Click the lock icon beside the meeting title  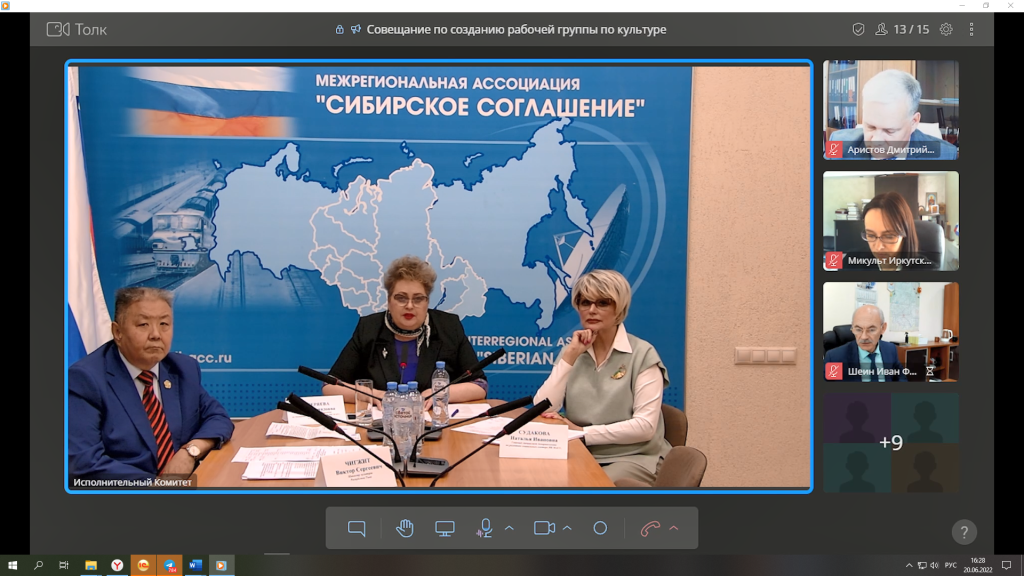(340, 29)
